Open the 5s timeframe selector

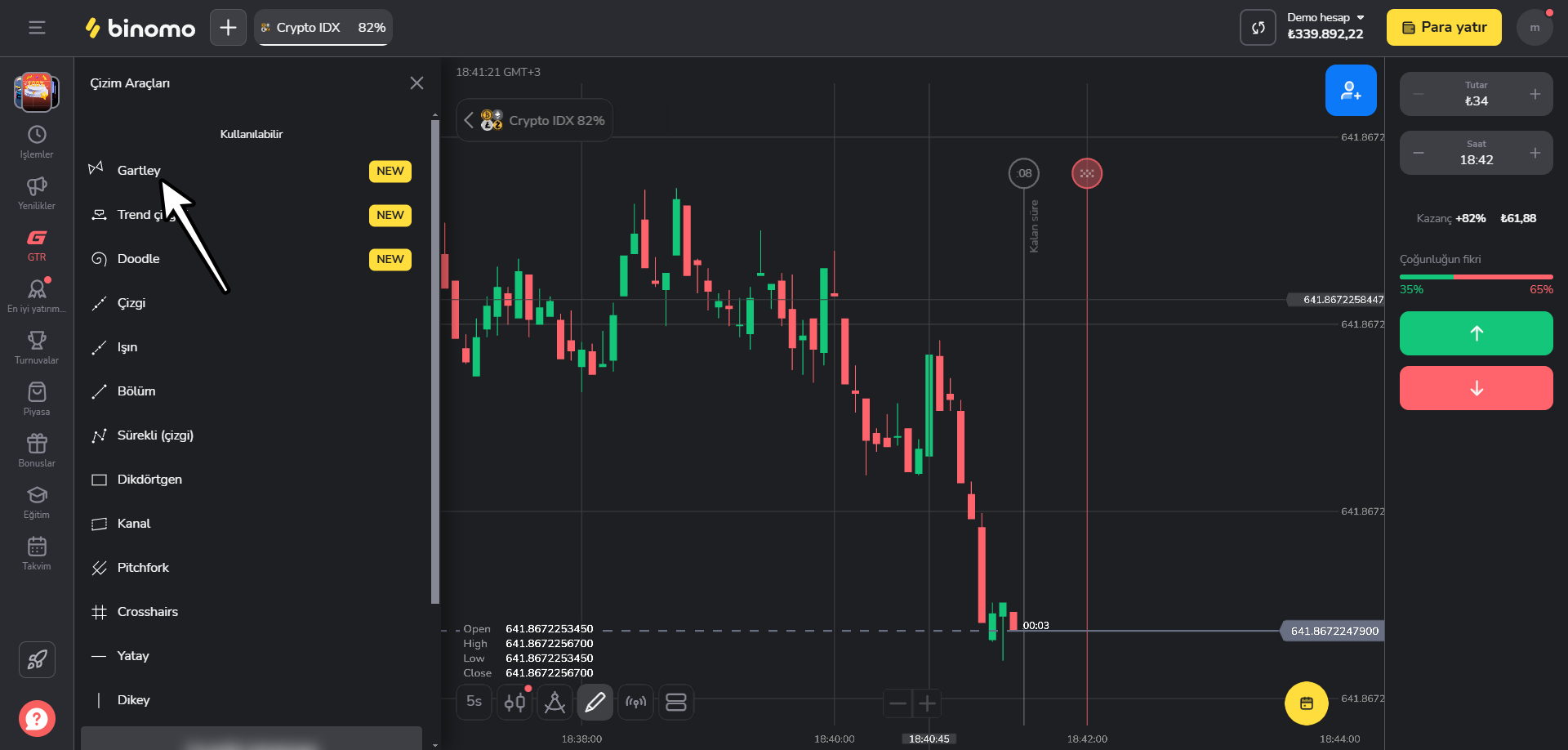[x=474, y=702]
